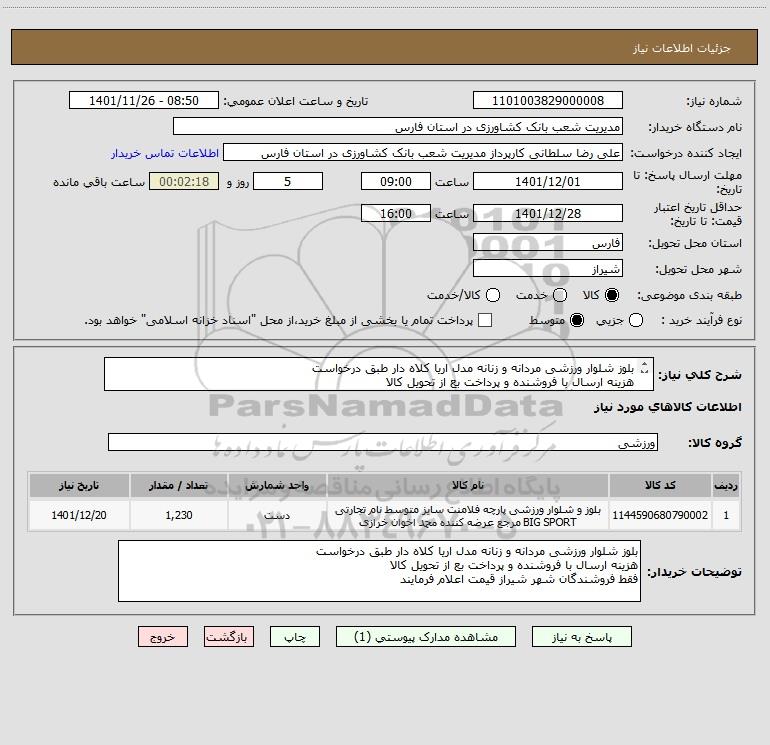Click the پاسخ به نیاز button
This screenshot has width=770, height=745.
[x=582, y=637]
